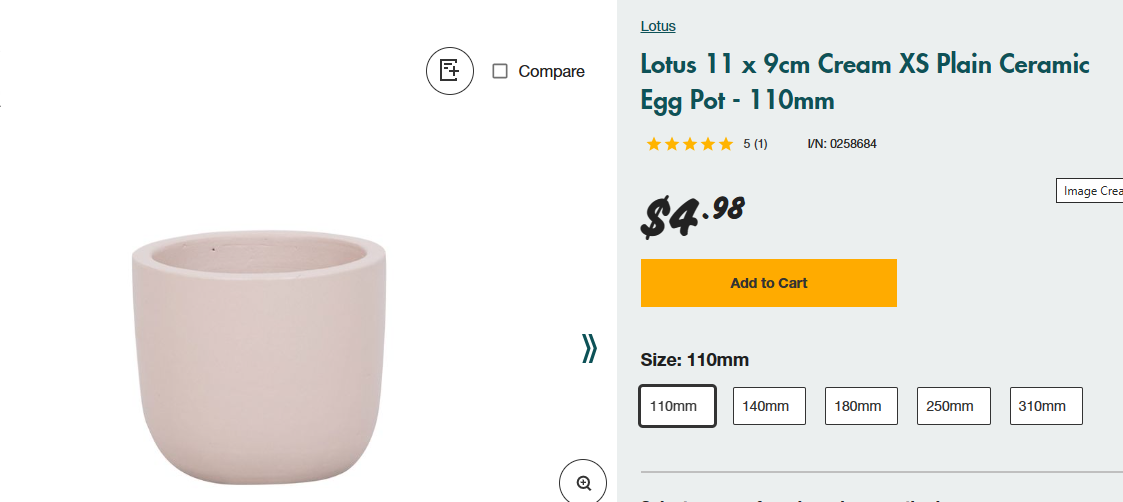Click the Size: 110mm label
The image size is (1123, 502).
pos(694,360)
